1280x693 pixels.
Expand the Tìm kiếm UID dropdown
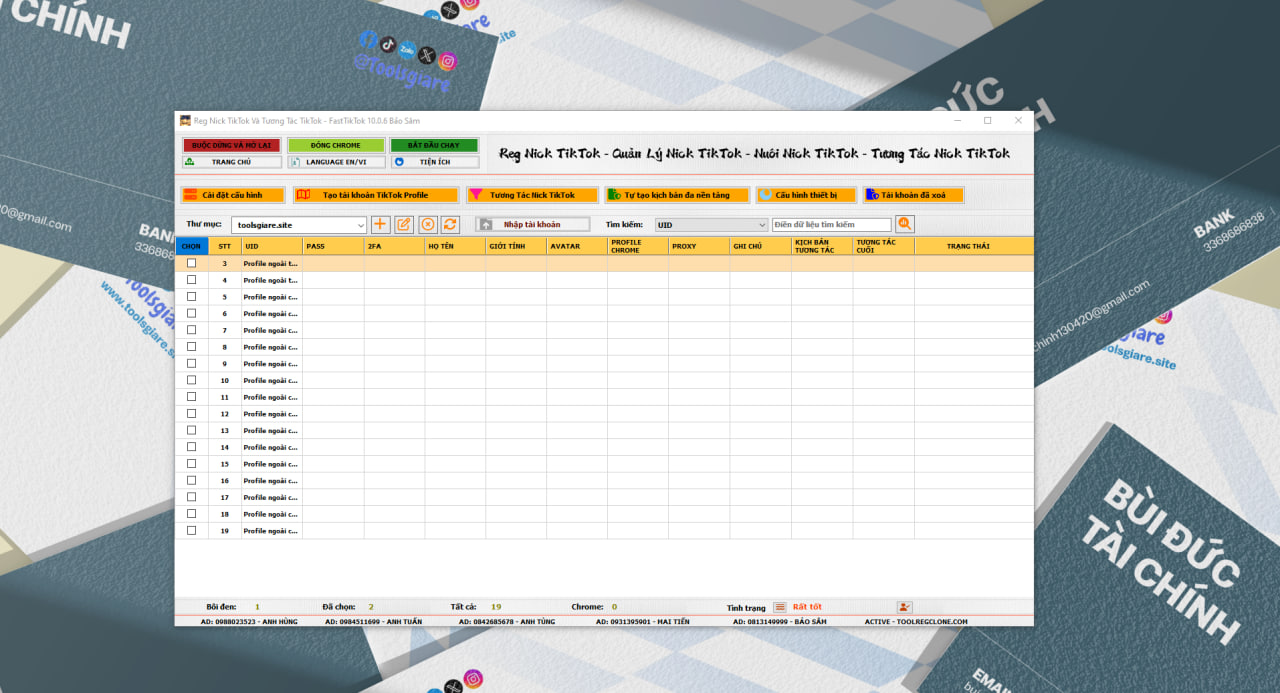pyautogui.click(x=762, y=225)
